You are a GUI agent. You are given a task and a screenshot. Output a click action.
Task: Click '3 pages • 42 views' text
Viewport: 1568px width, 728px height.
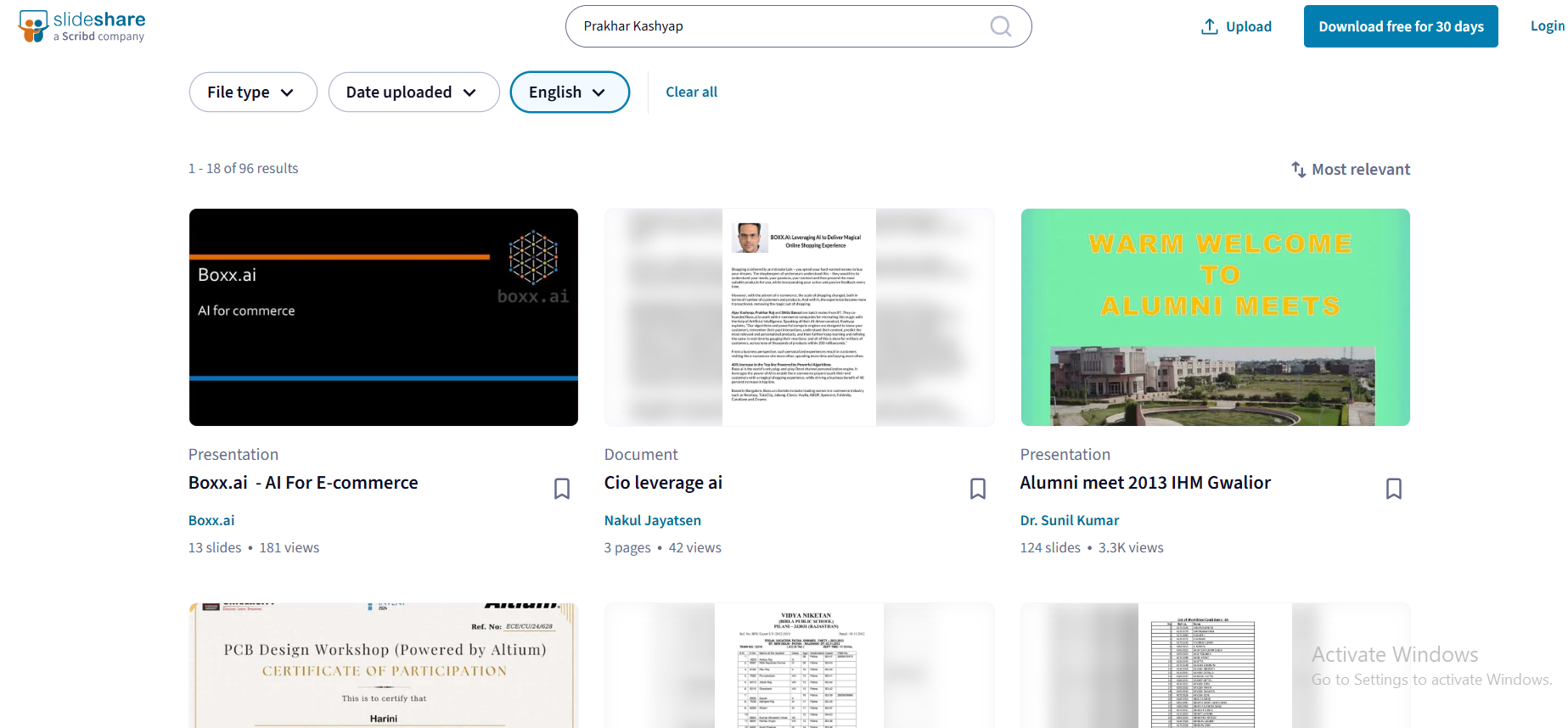click(663, 547)
